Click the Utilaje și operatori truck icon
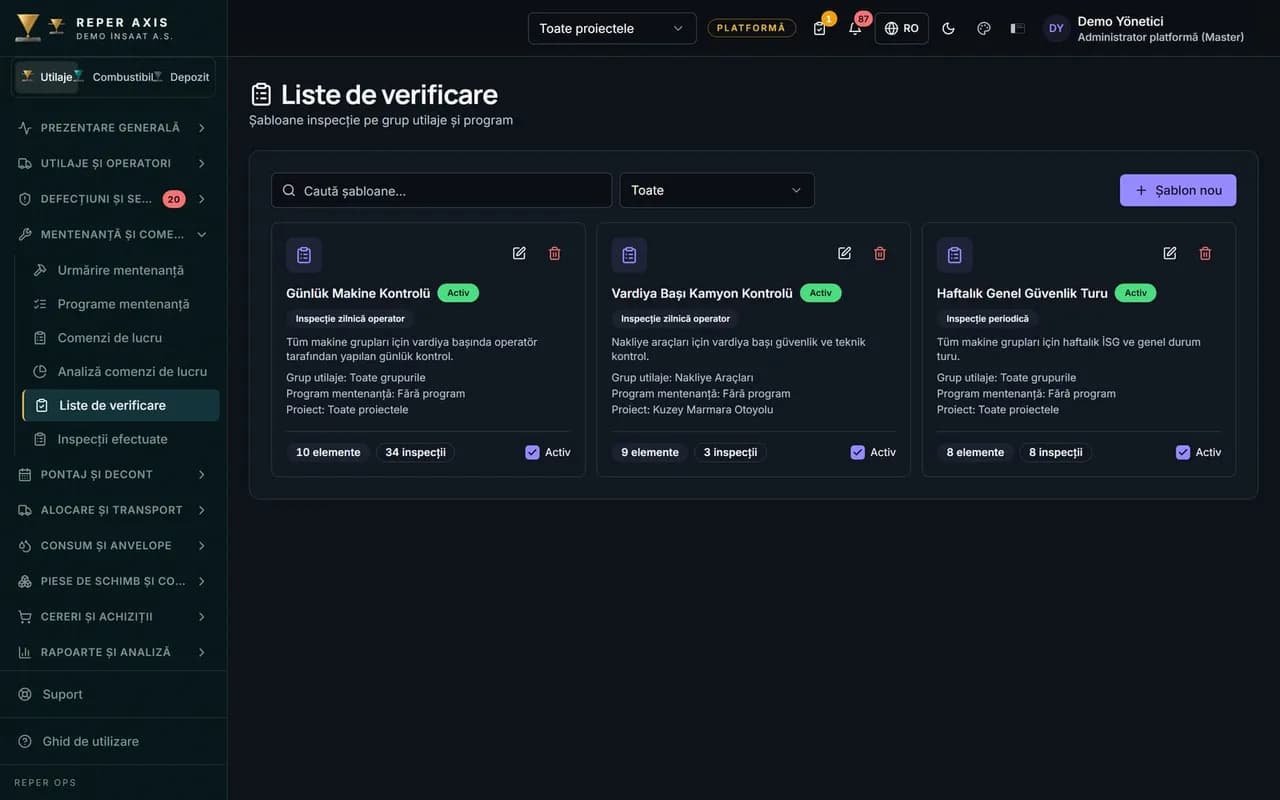The image size is (1280, 800). click(25, 163)
